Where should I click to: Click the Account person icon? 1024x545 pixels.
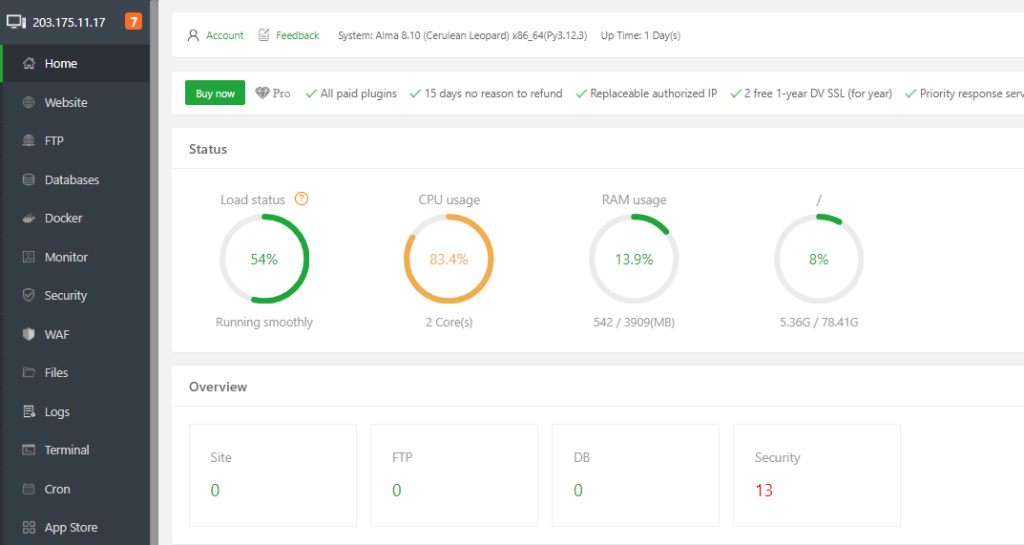point(193,35)
